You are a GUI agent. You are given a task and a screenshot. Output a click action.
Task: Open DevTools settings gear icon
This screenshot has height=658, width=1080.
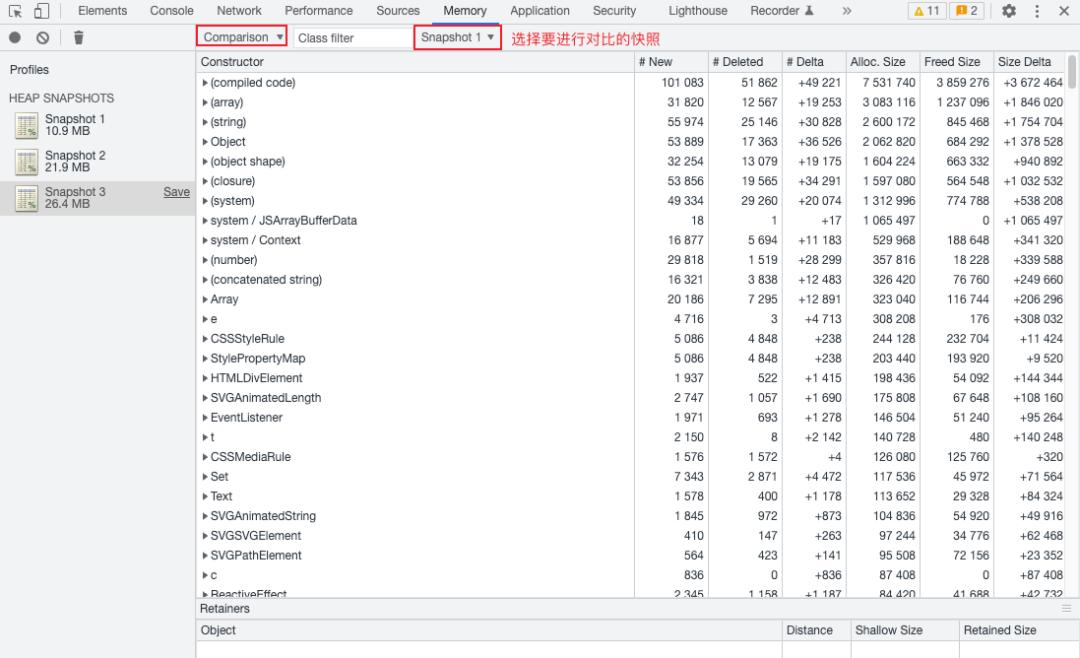pos(1009,11)
